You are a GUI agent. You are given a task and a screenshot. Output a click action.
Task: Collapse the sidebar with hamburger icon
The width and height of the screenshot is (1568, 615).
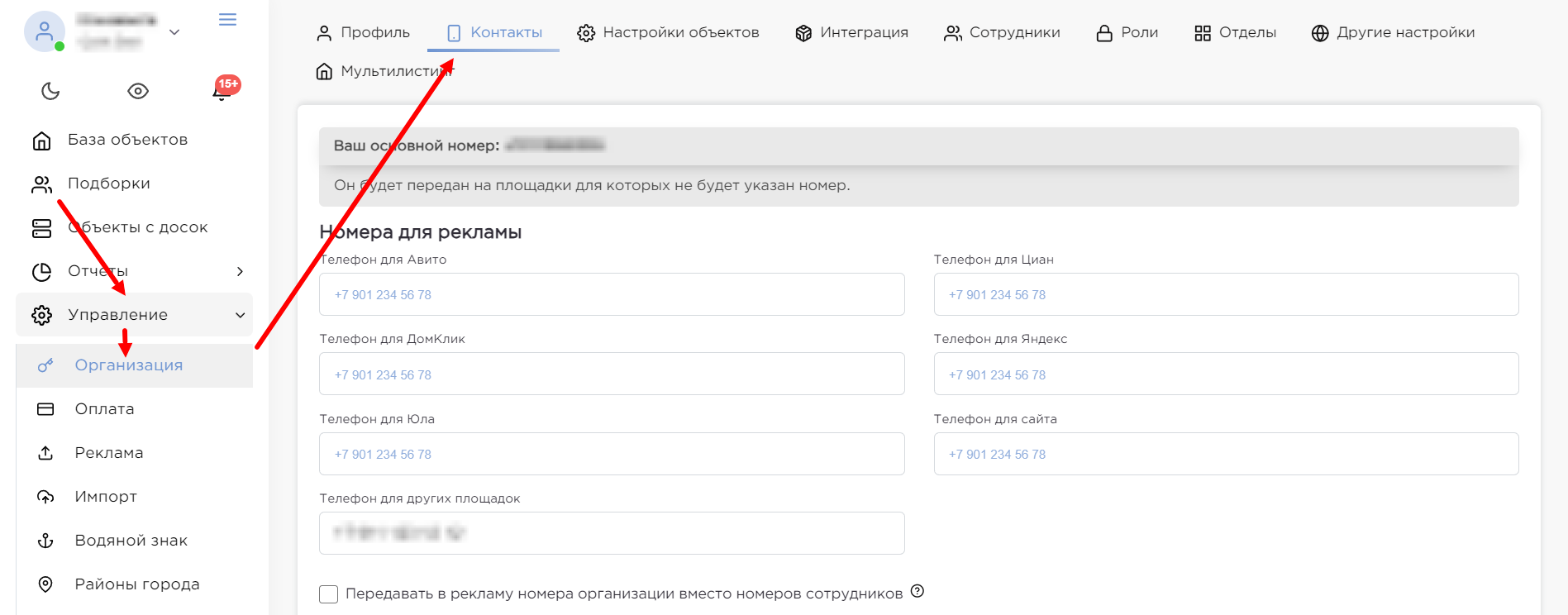coord(227,20)
